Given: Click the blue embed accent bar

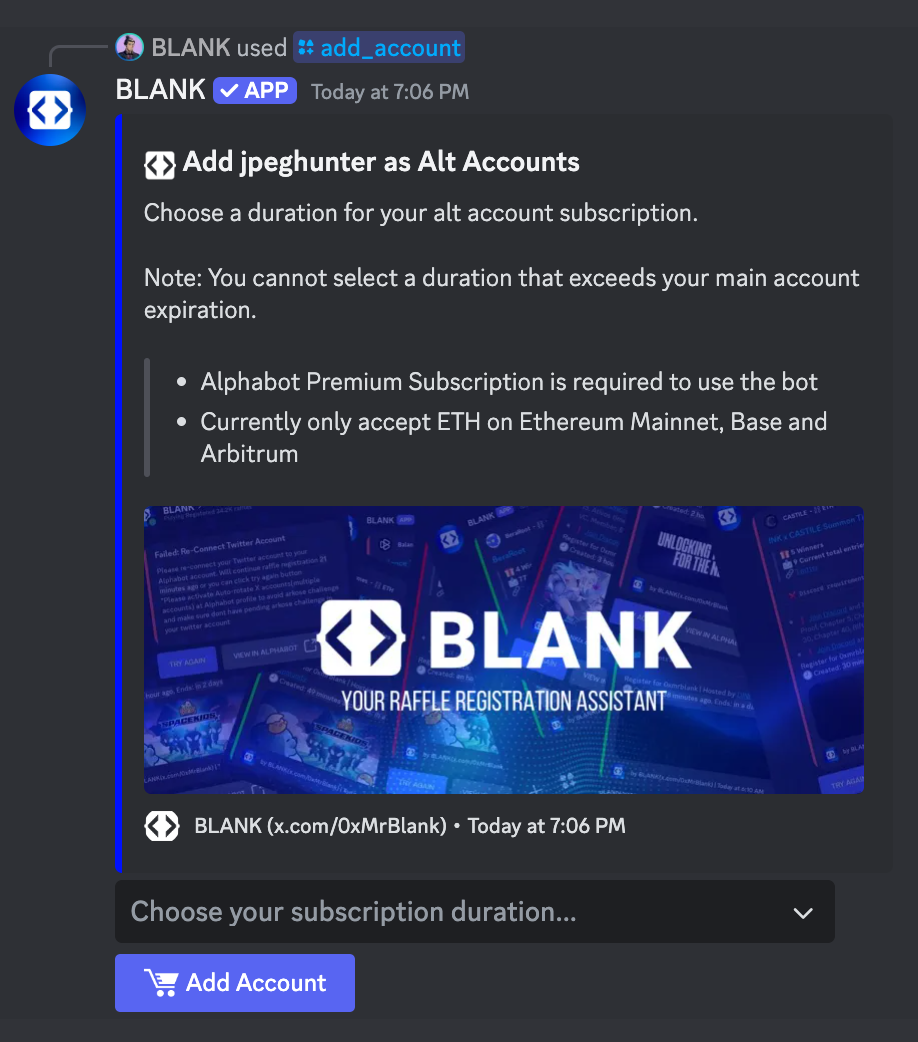Looking at the screenshot, I should (118, 493).
